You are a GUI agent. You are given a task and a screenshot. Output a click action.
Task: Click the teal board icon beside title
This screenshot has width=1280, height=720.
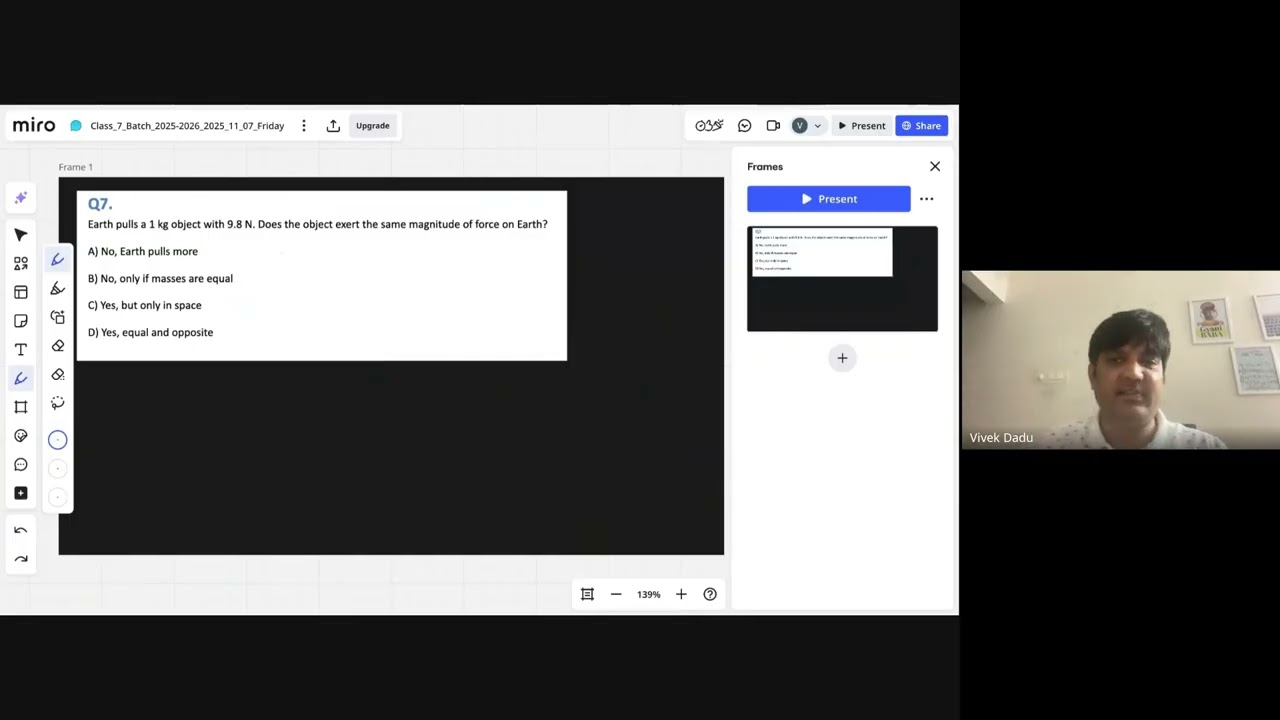tap(76, 126)
